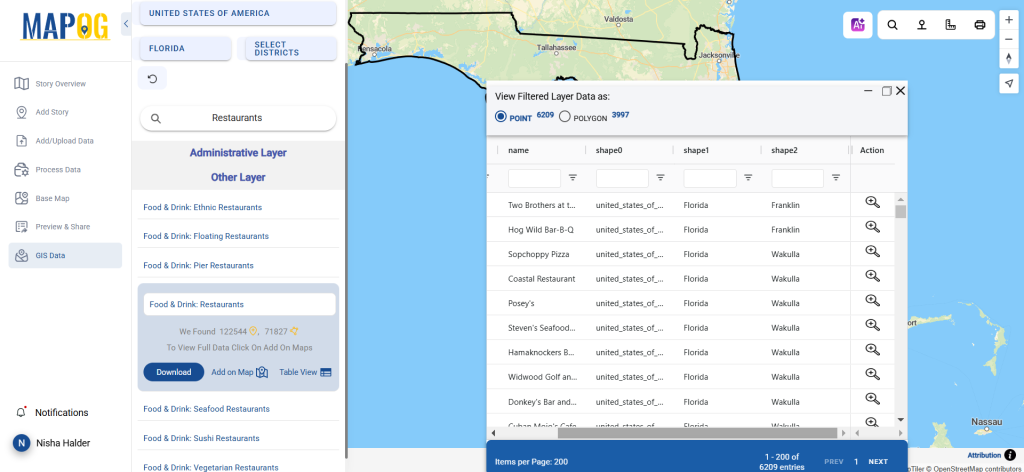
Task: Zoom in the map with plus
Action: click(x=1009, y=20)
